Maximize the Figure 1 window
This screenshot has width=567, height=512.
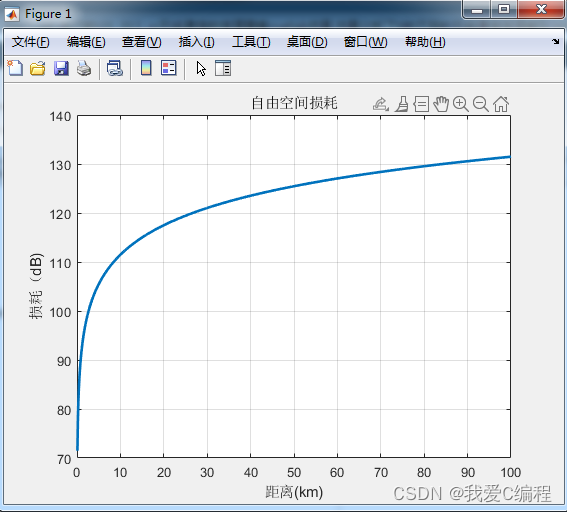(x=504, y=9)
